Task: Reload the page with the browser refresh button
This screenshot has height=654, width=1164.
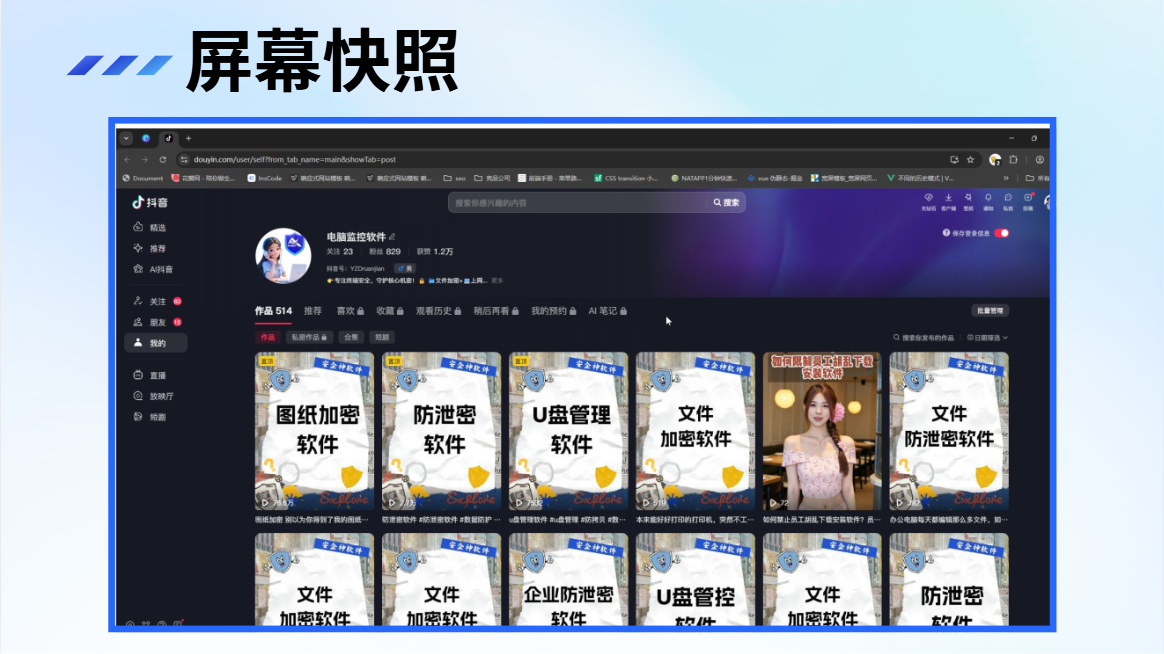Action: [x=163, y=160]
